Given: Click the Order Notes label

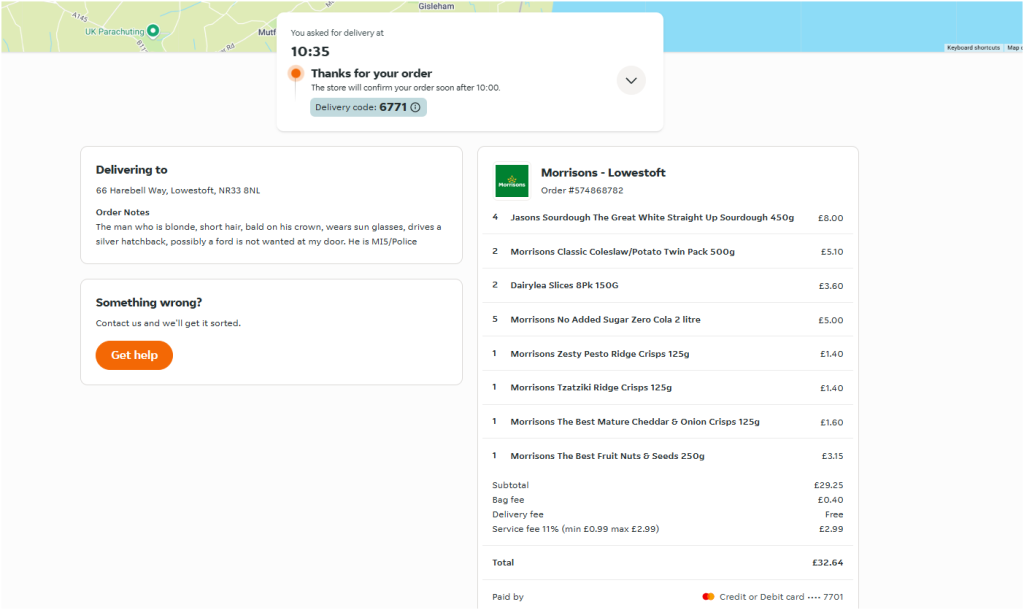Looking at the screenshot, I should 123,212.
